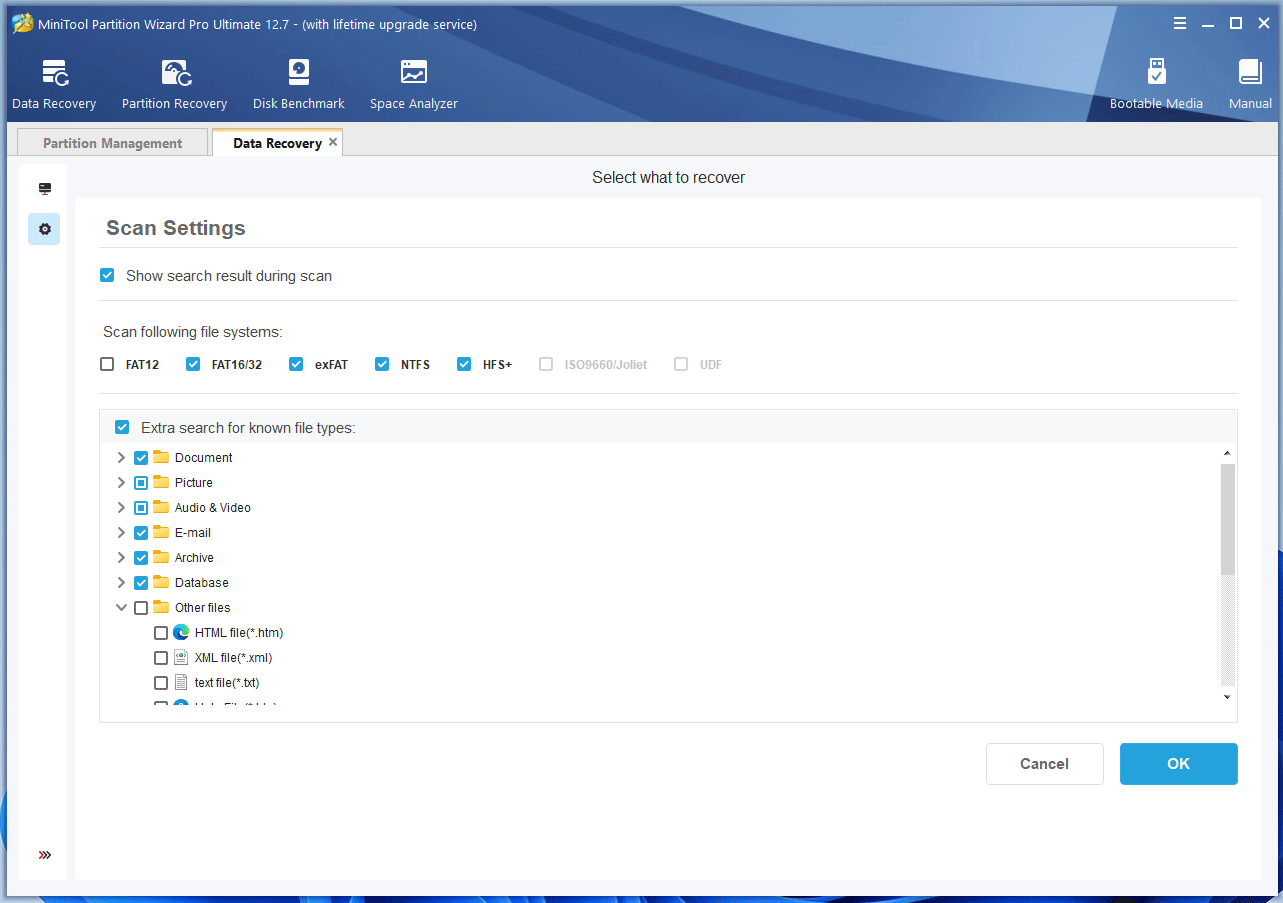Click the drive list sidebar icon
This screenshot has height=903, width=1283.
pos(45,189)
